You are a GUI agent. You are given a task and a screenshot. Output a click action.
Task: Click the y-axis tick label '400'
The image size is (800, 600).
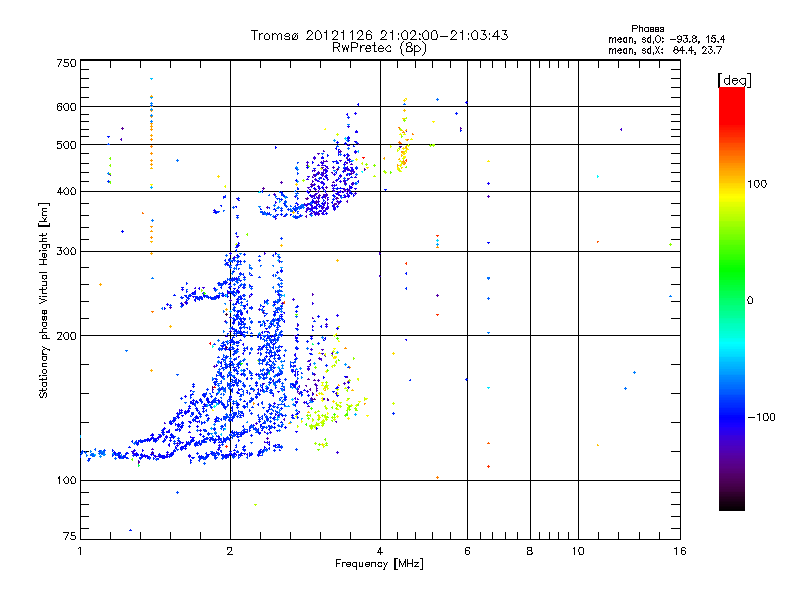(x=66, y=192)
